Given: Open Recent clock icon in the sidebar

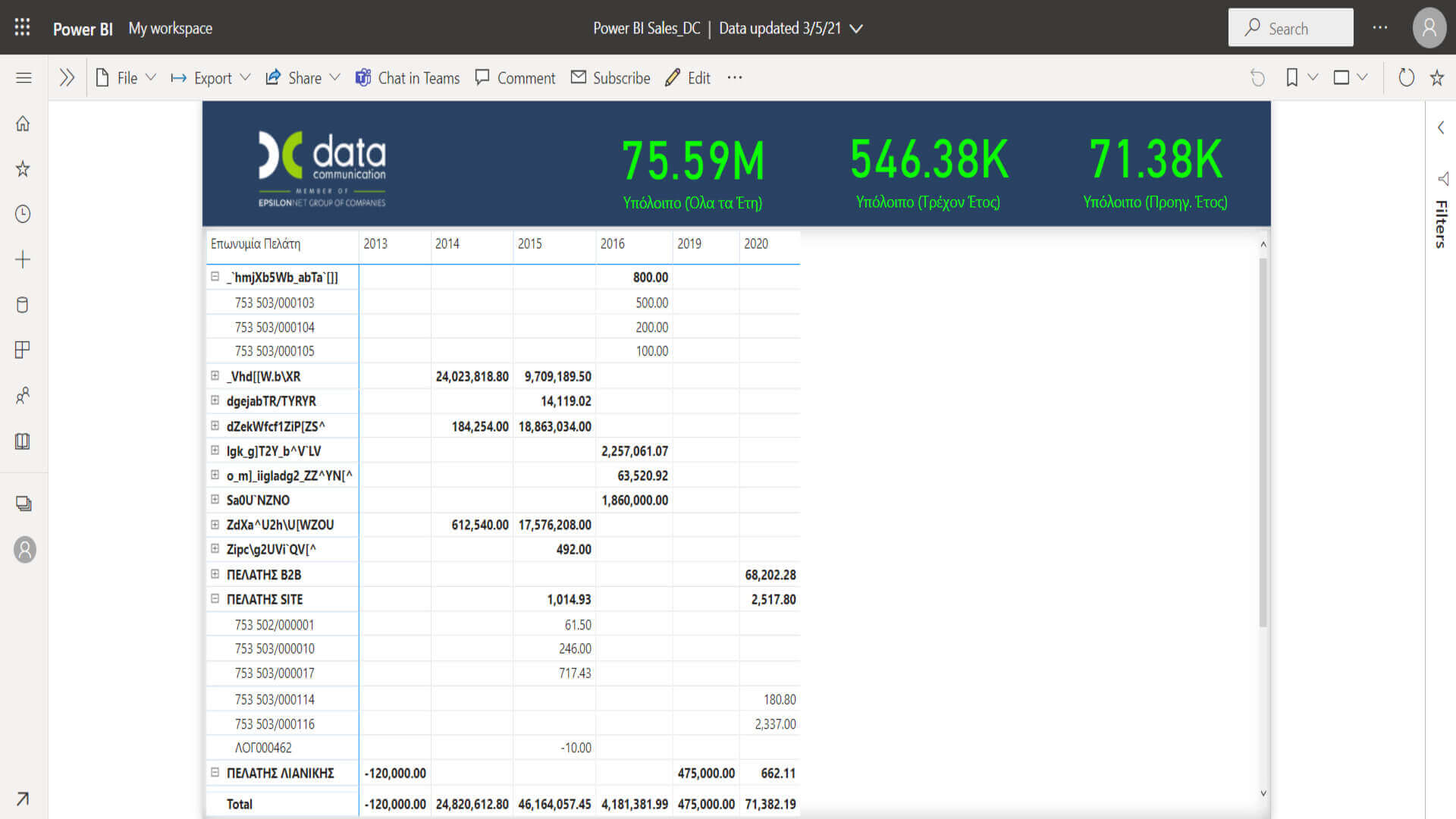Looking at the screenshot, I should point(23,214).
